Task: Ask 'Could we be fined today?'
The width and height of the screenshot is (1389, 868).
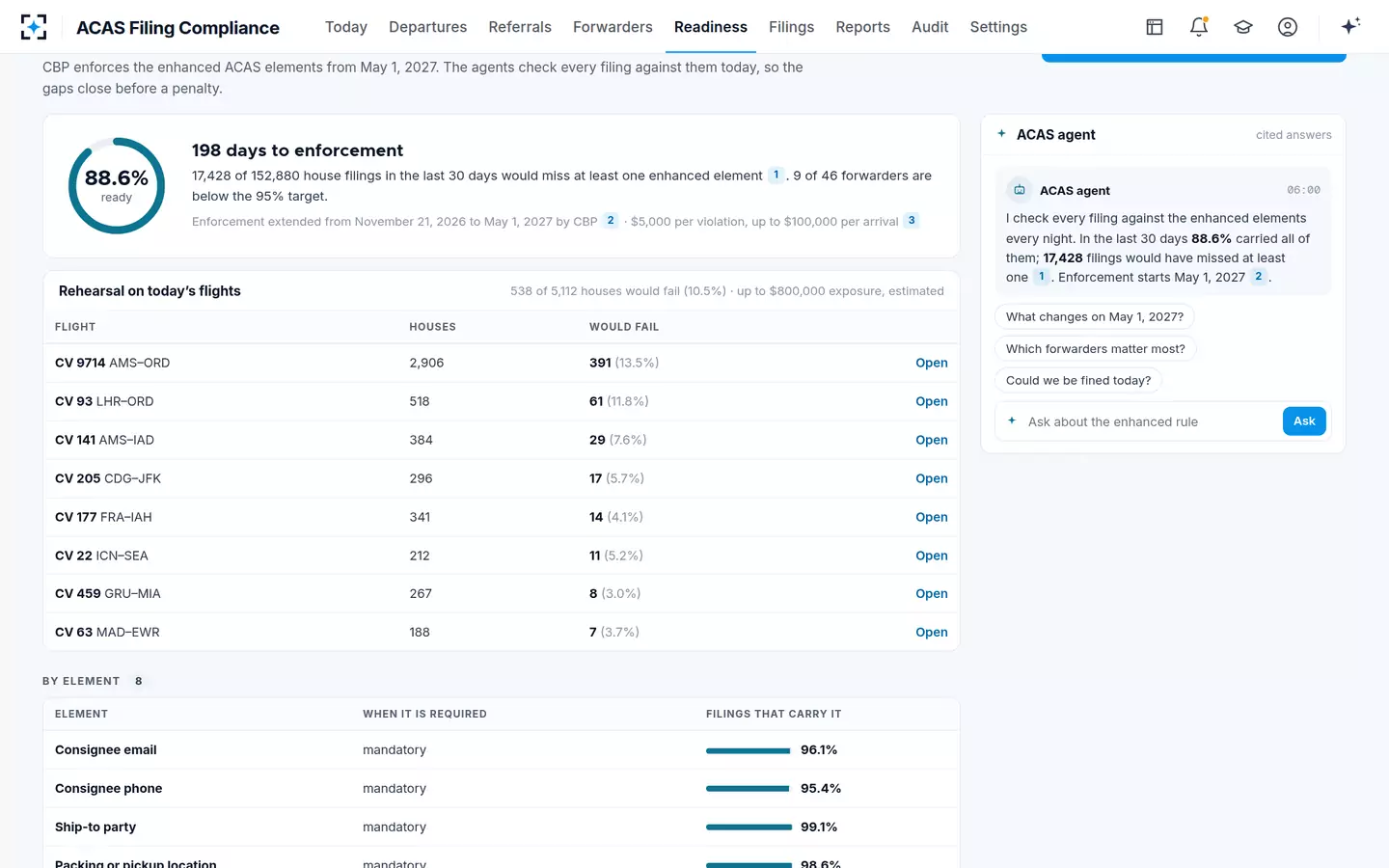Action: pos(1078,380)
